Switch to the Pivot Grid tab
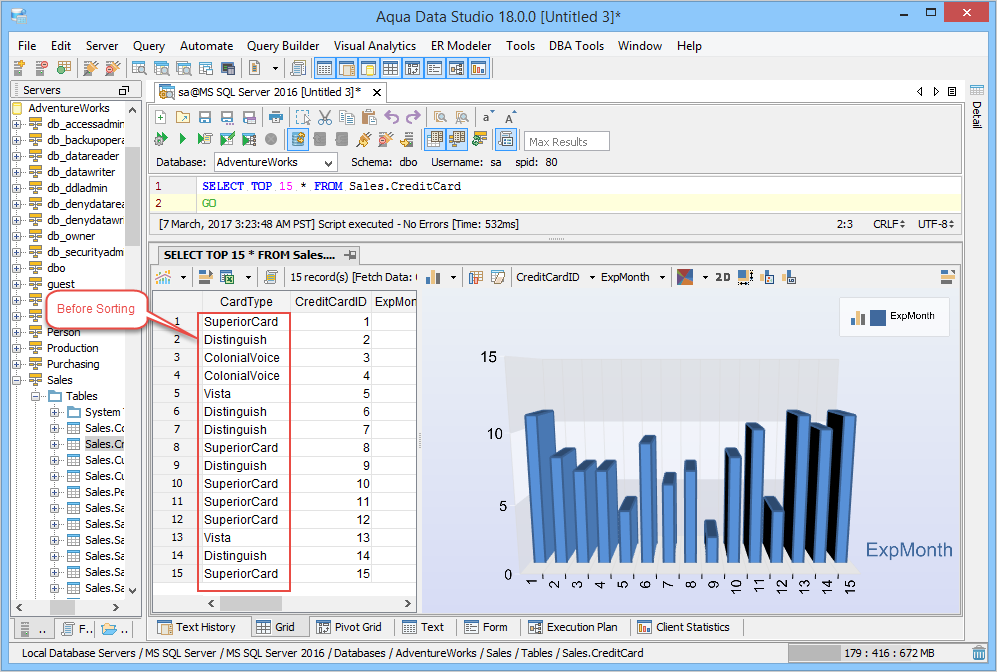This screenshot has width=997, height=672. [x=349, y=627]
